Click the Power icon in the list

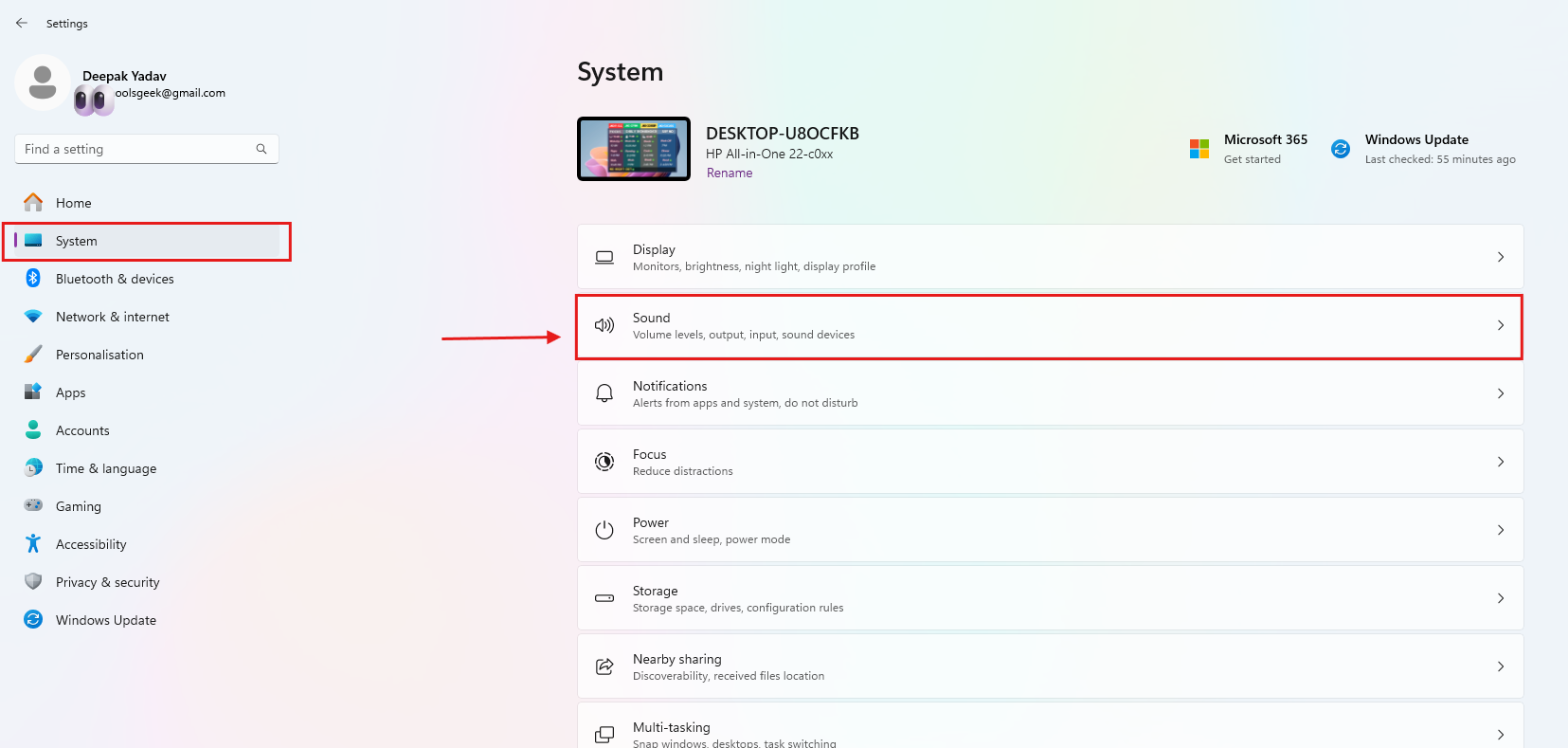coord(604,530)
